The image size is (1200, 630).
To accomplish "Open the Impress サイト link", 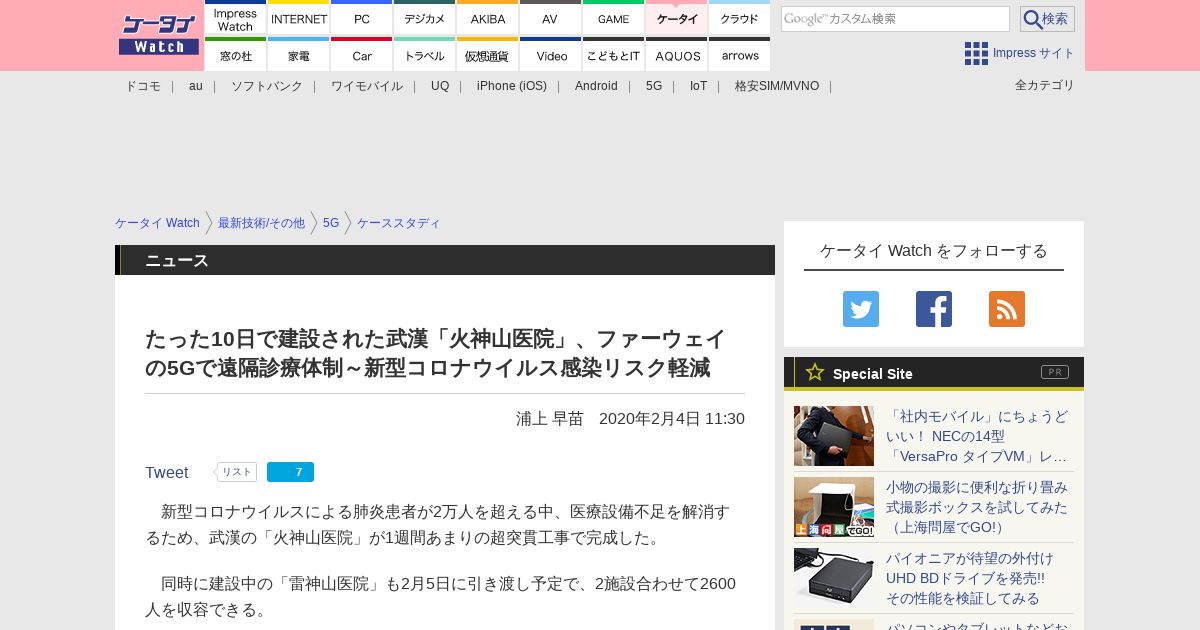I will tap(1034, 53).
